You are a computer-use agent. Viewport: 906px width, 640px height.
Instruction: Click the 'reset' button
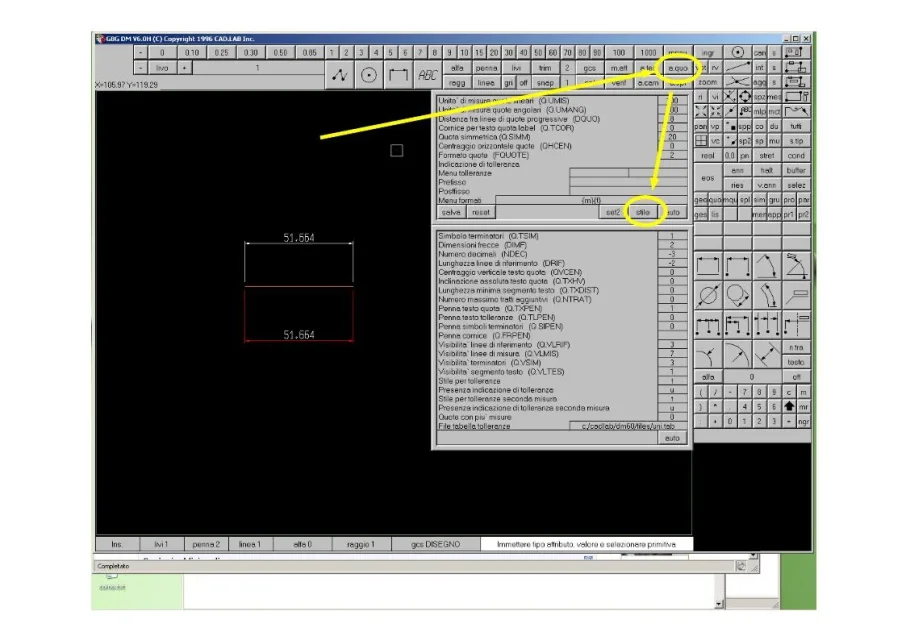481,212
